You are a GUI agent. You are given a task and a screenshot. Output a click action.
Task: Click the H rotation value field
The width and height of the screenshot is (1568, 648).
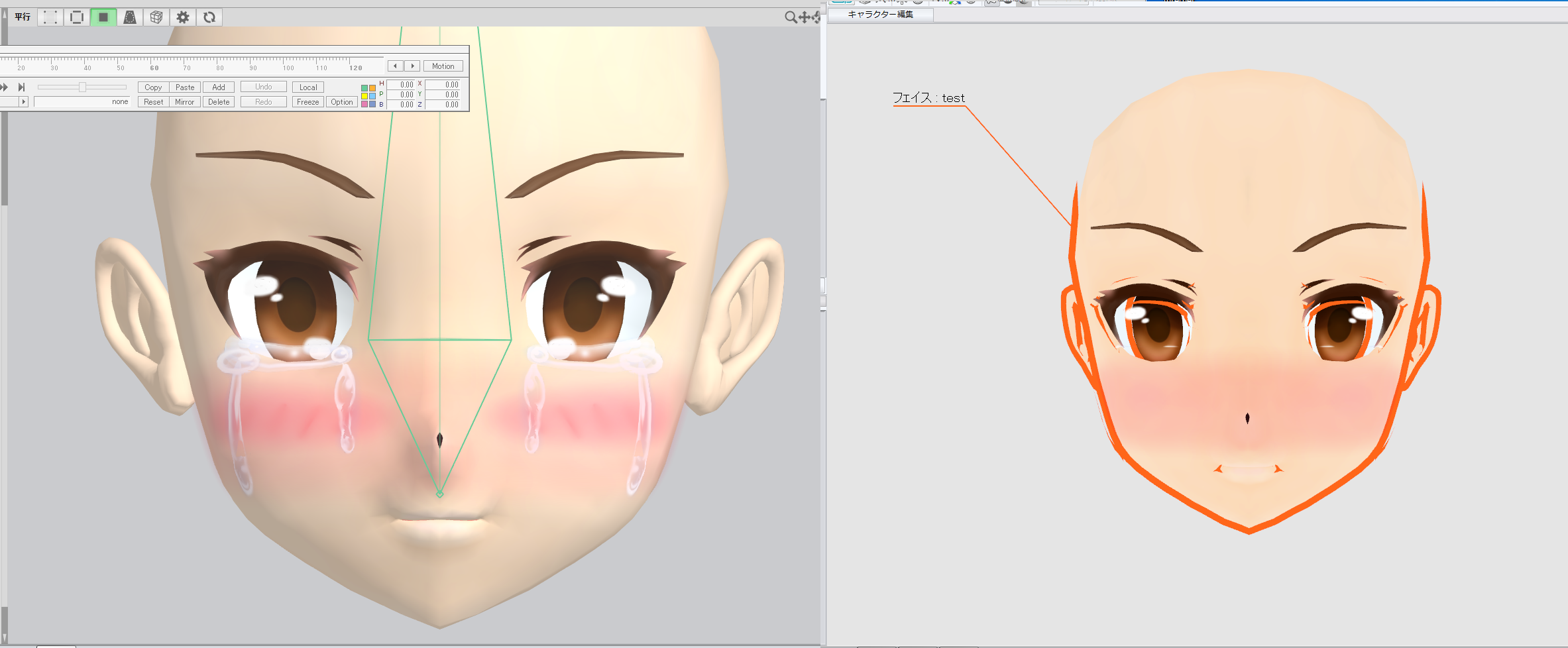coord(401,85)
